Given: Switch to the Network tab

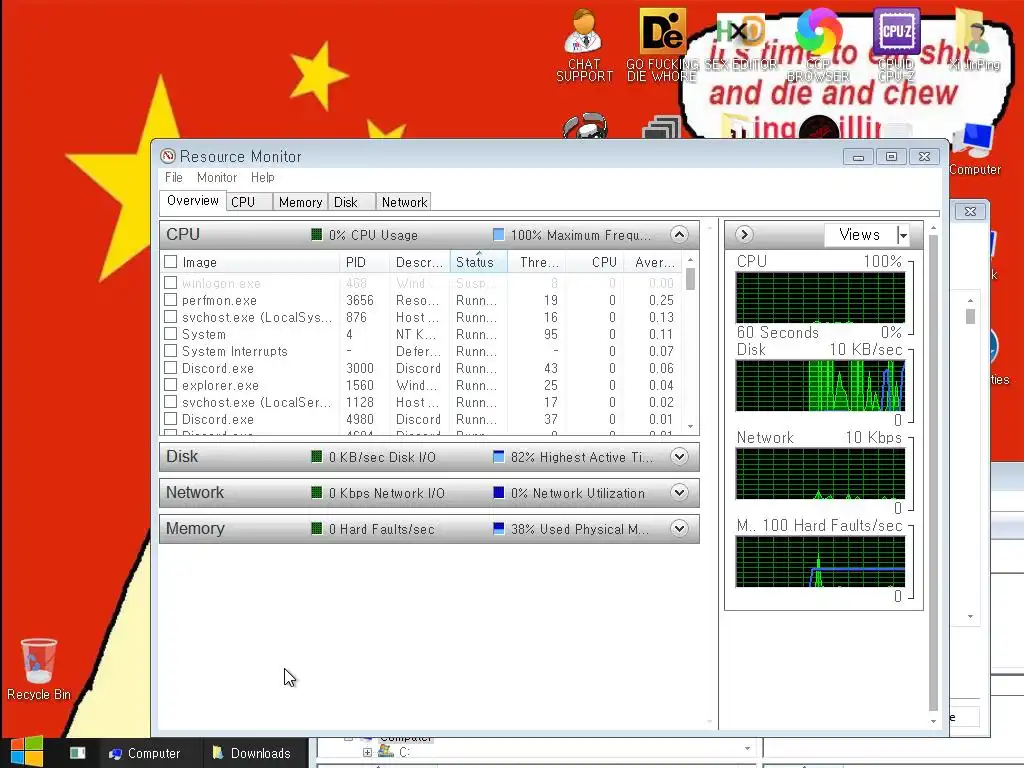Looking at the screenshot, I should point(404,202).
